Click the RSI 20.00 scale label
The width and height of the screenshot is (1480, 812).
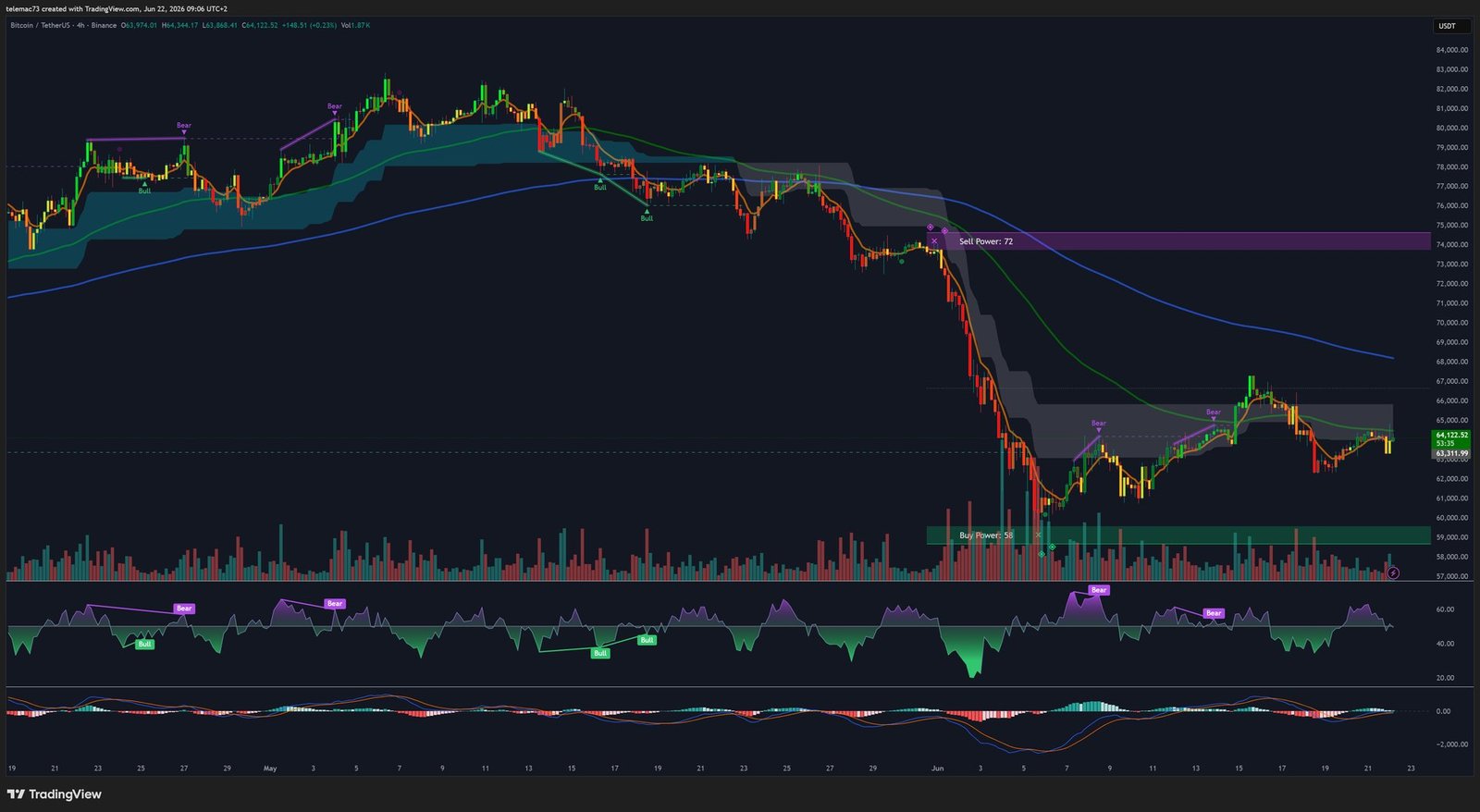click(x=1445, y=678)
